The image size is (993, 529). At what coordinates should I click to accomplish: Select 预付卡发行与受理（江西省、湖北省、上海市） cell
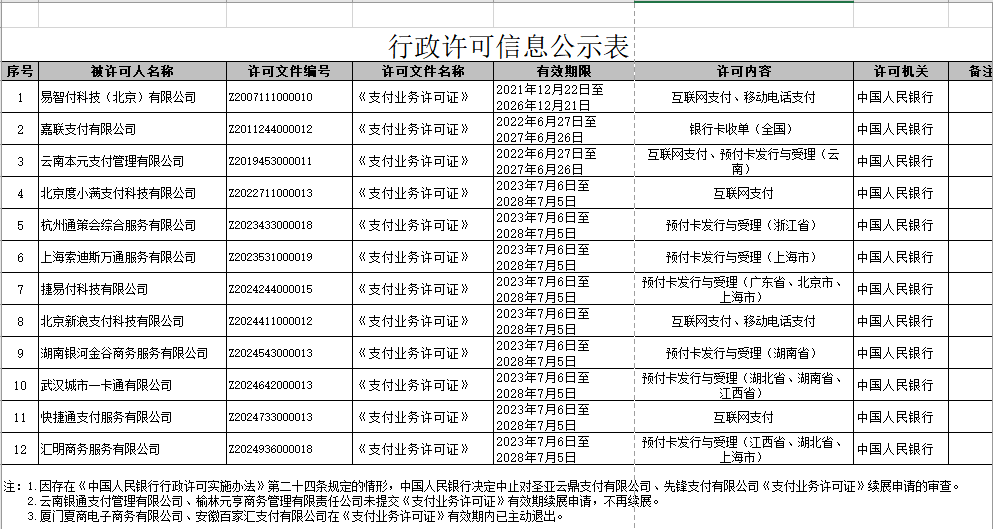click(743, 449)
